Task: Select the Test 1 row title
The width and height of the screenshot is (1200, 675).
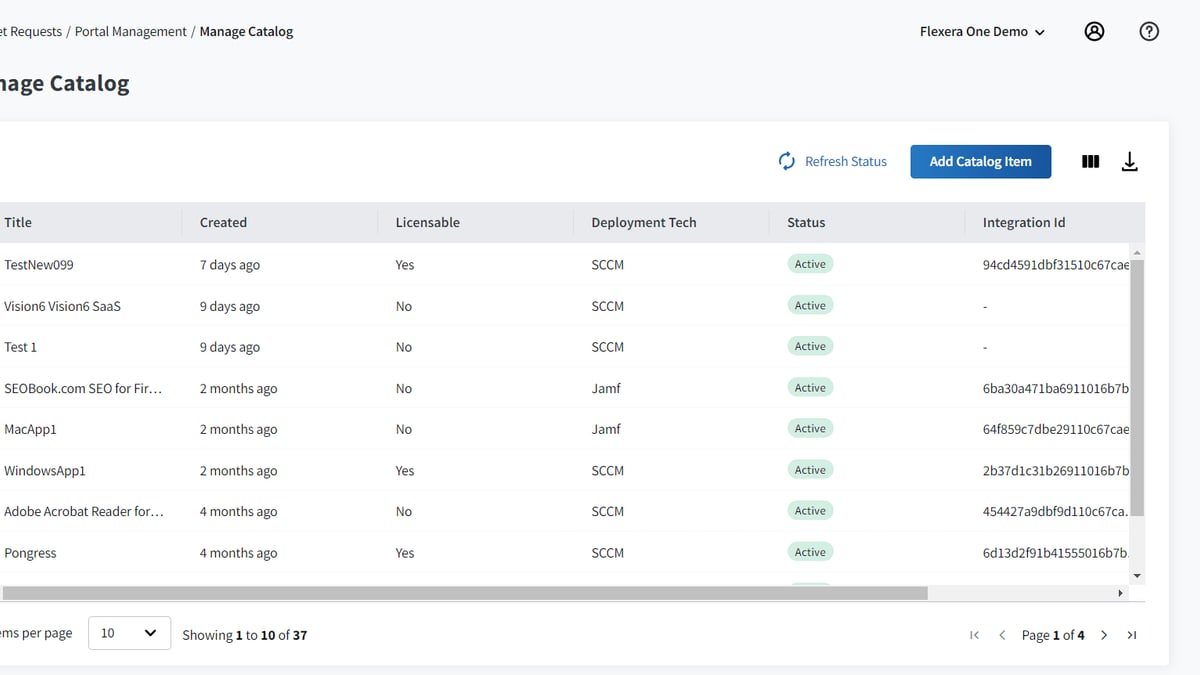Action: coord(20,347)
